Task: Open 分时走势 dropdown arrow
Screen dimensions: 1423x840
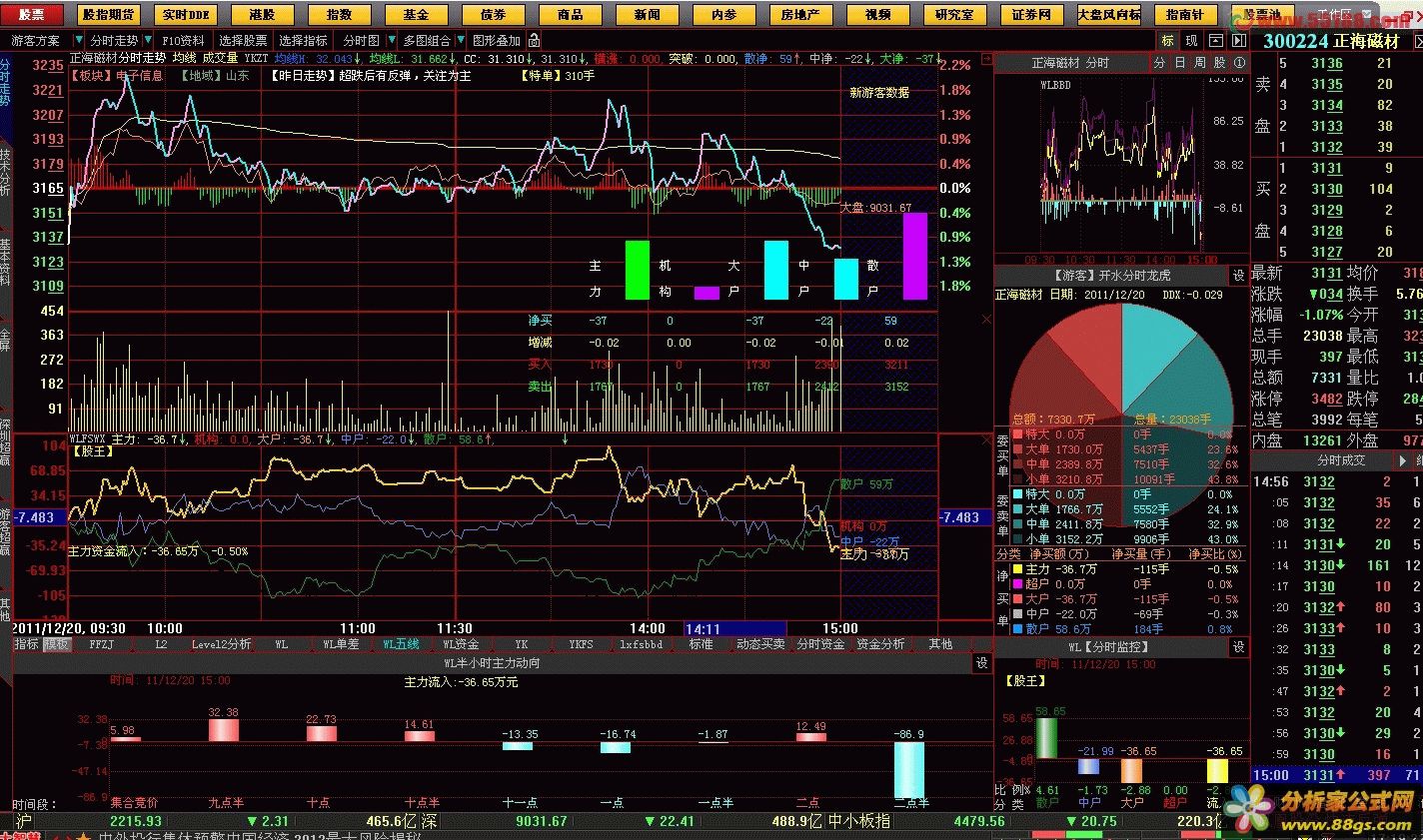Action: [148, 41]
